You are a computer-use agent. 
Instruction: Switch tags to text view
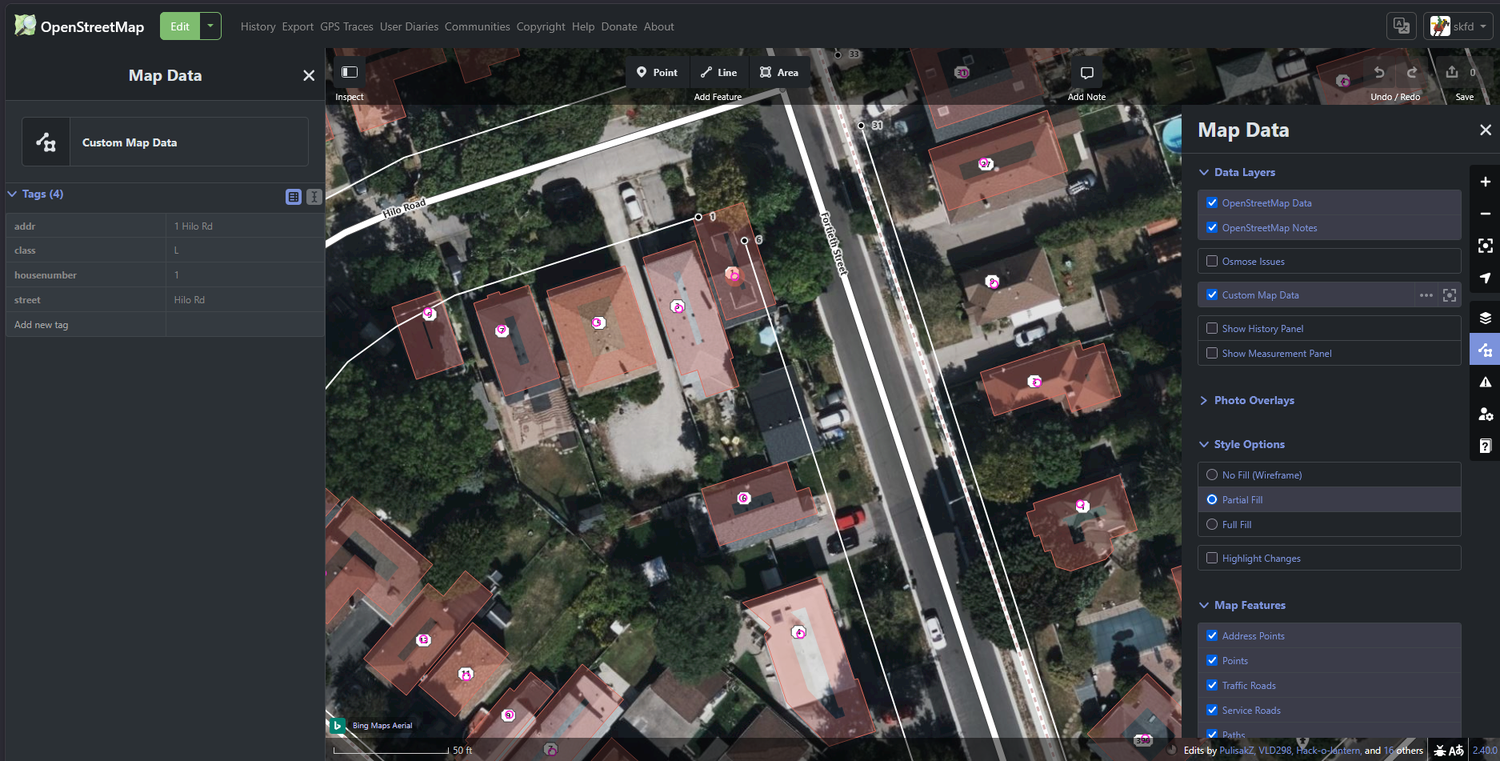tap(314, 197)
